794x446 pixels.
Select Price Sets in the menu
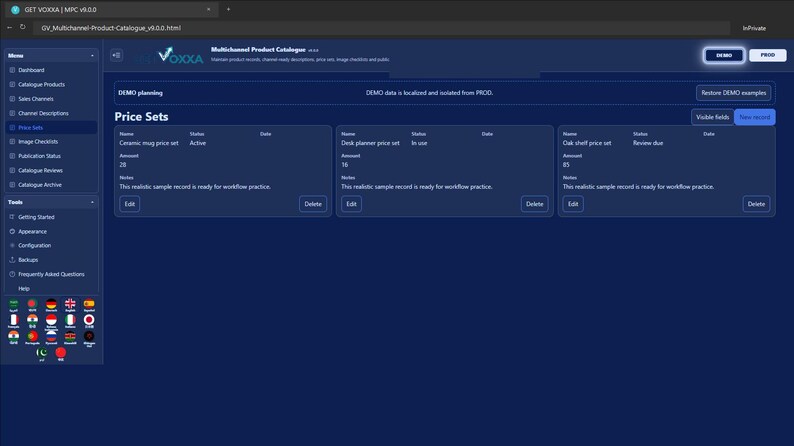pos(51,128)
